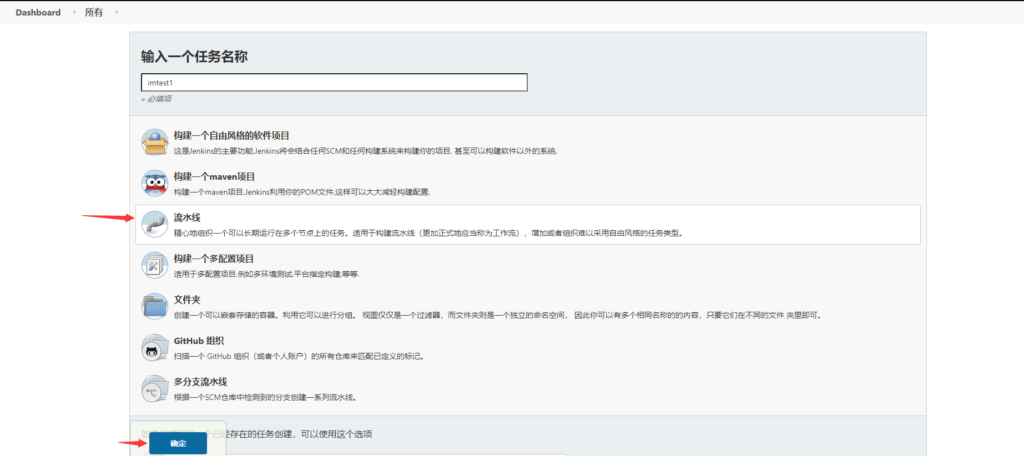Click the Maven project owl icon
The image size is (1024, 456).
click(x=154, y=183)
